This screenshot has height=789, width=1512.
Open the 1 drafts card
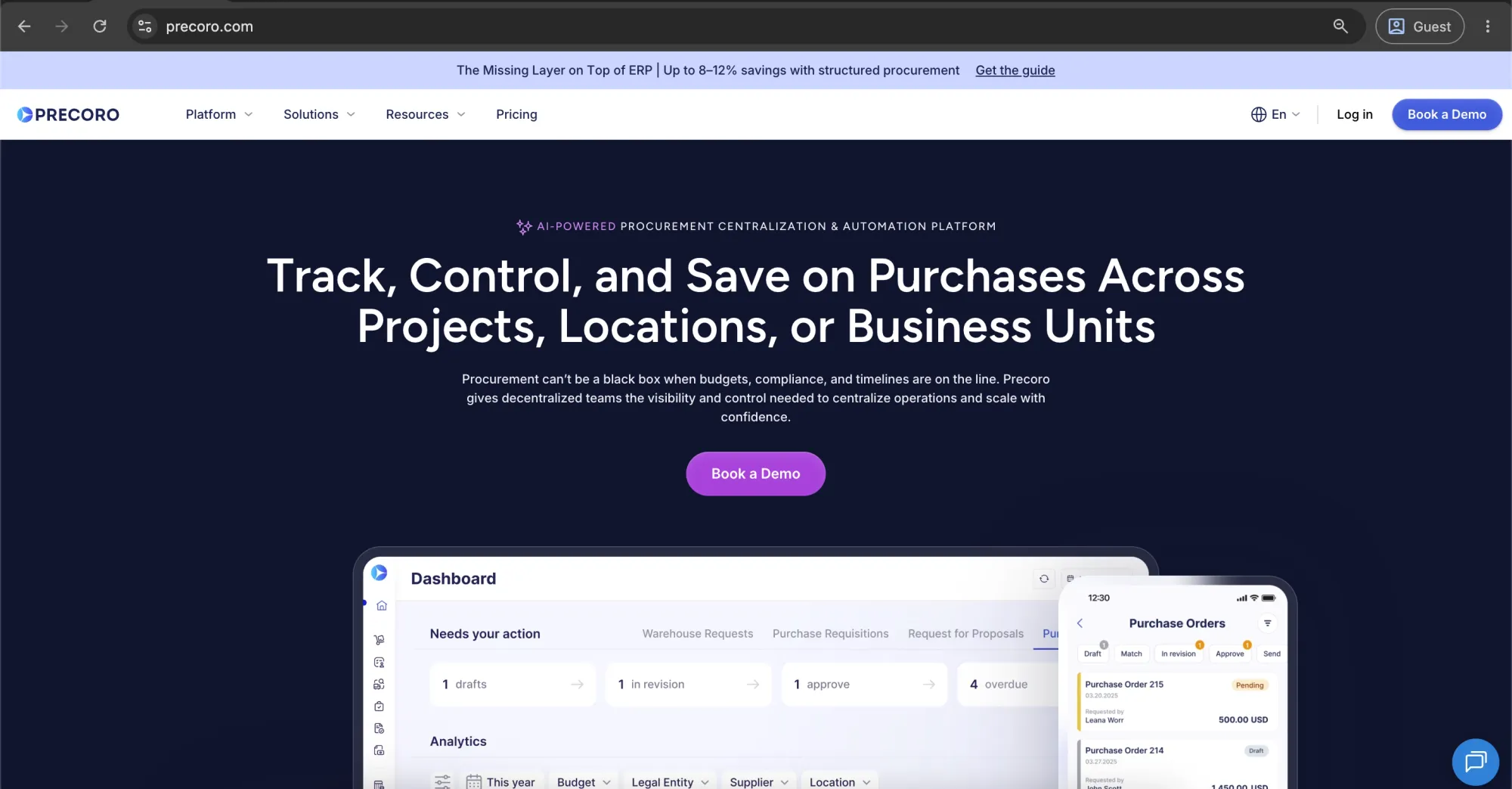click(x=513, y=685)
